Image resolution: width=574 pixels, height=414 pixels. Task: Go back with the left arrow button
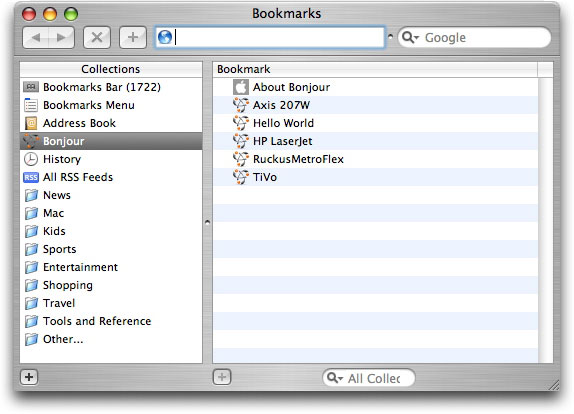click(x=36, y=37)
